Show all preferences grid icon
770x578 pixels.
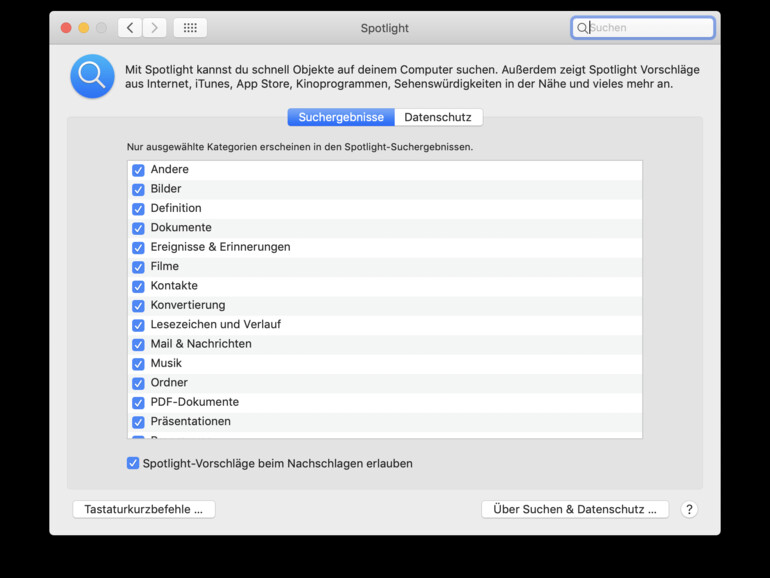pos(190,28)
